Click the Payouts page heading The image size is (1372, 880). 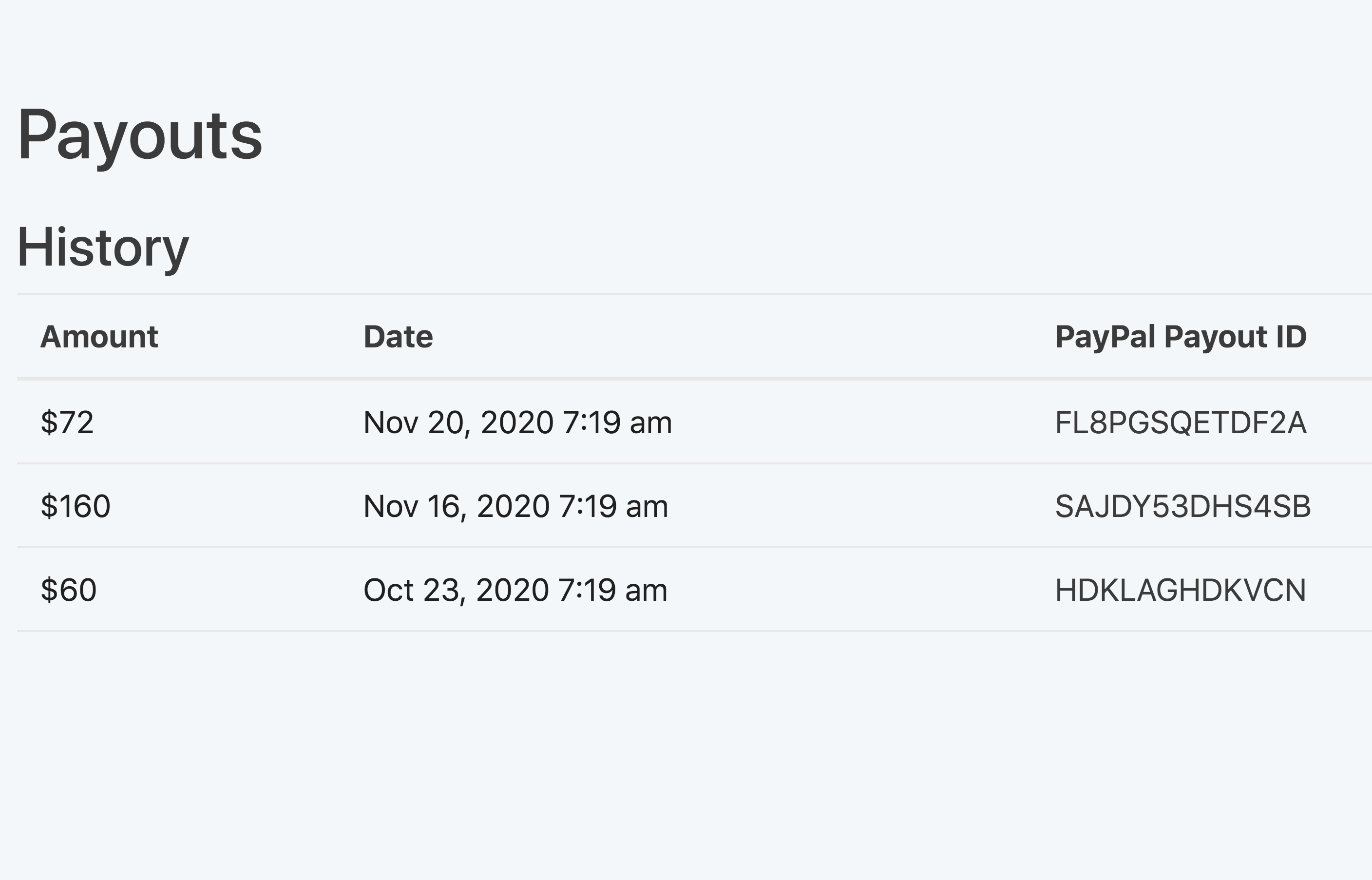(x=140, y=136)
